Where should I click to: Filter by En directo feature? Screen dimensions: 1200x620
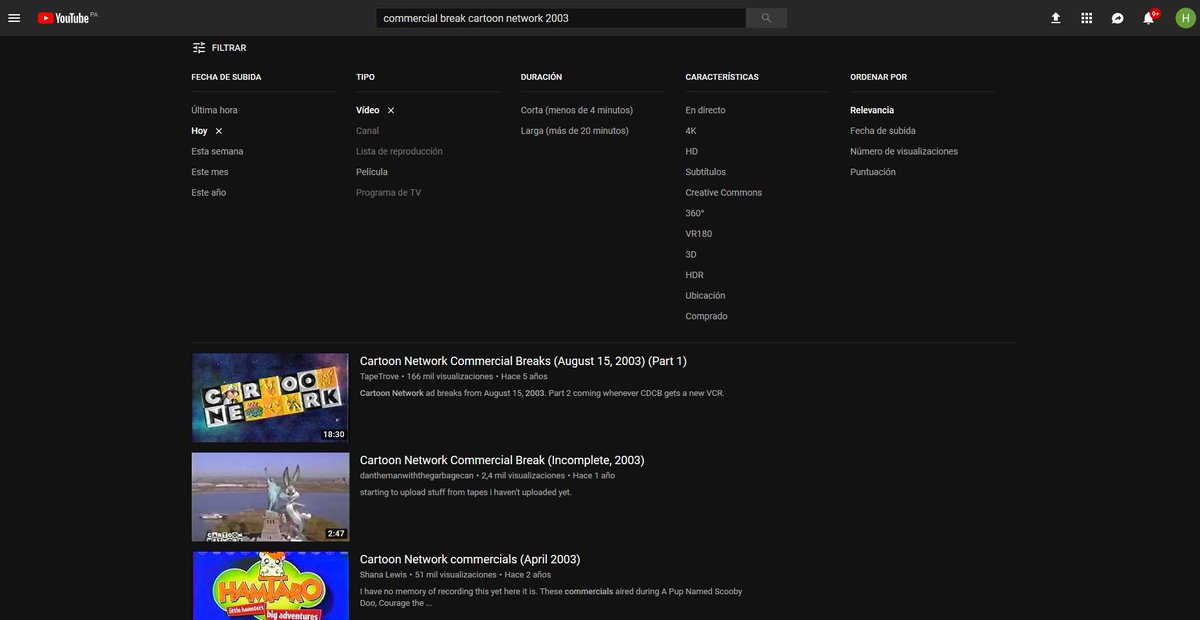click(x=706, y=110)
